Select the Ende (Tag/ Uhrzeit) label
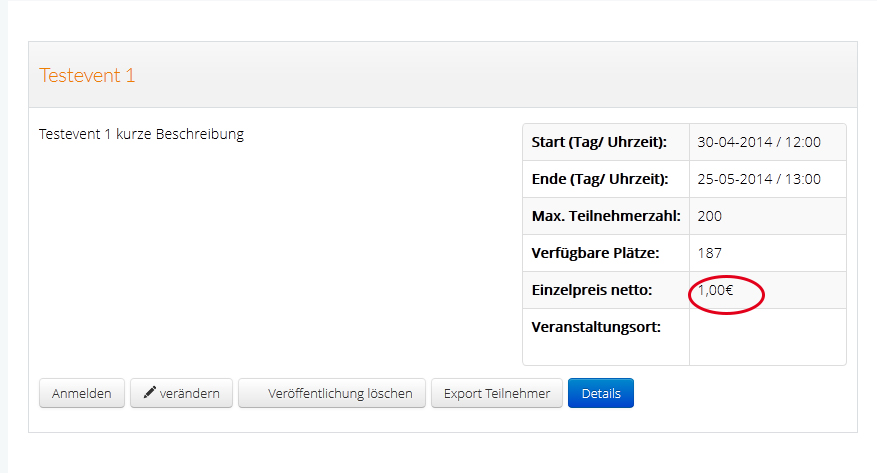Screen dimensions: 877x473 (x=600, y=179)
